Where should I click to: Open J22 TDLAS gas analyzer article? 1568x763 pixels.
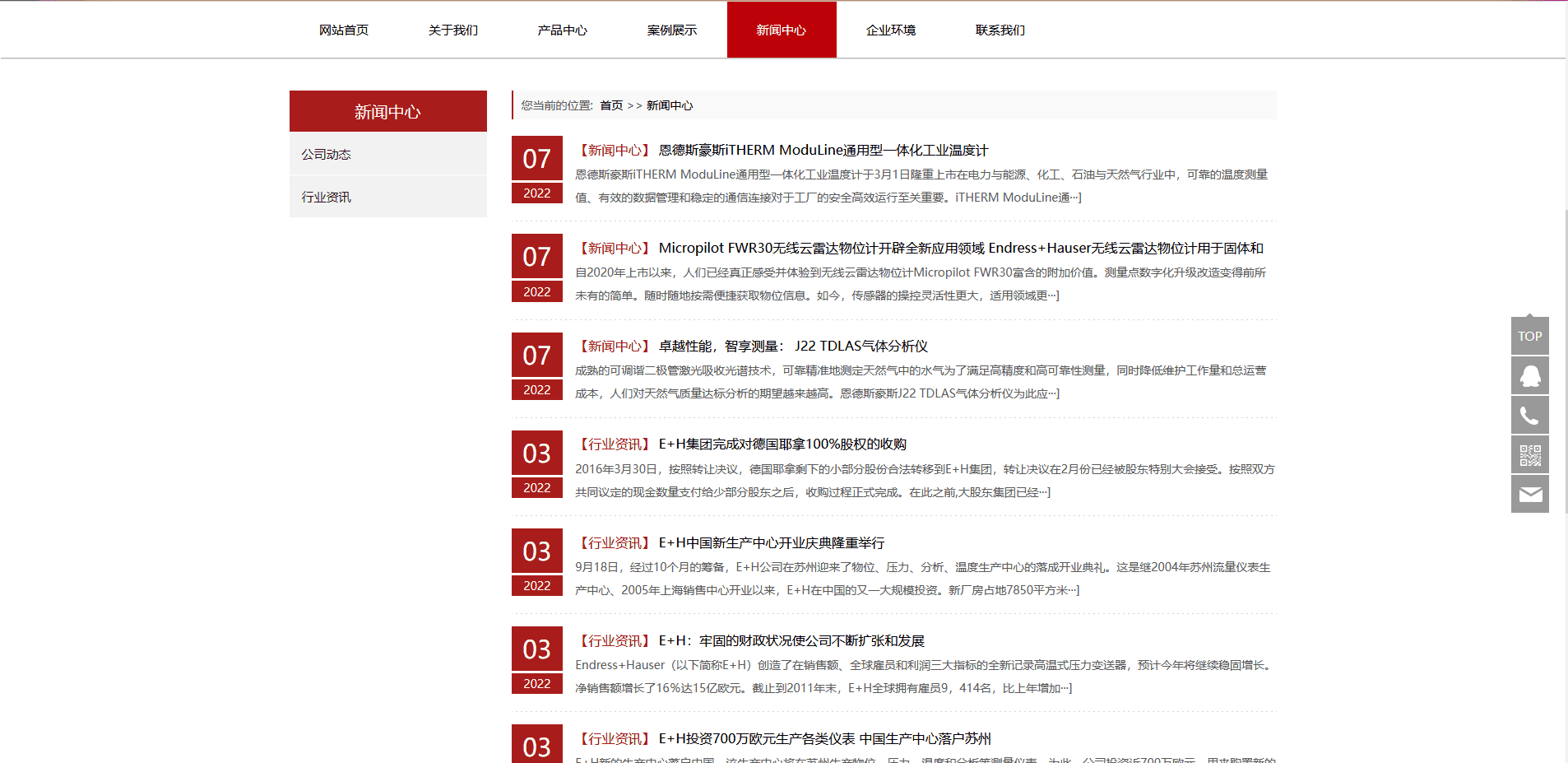tap(793, 347)
